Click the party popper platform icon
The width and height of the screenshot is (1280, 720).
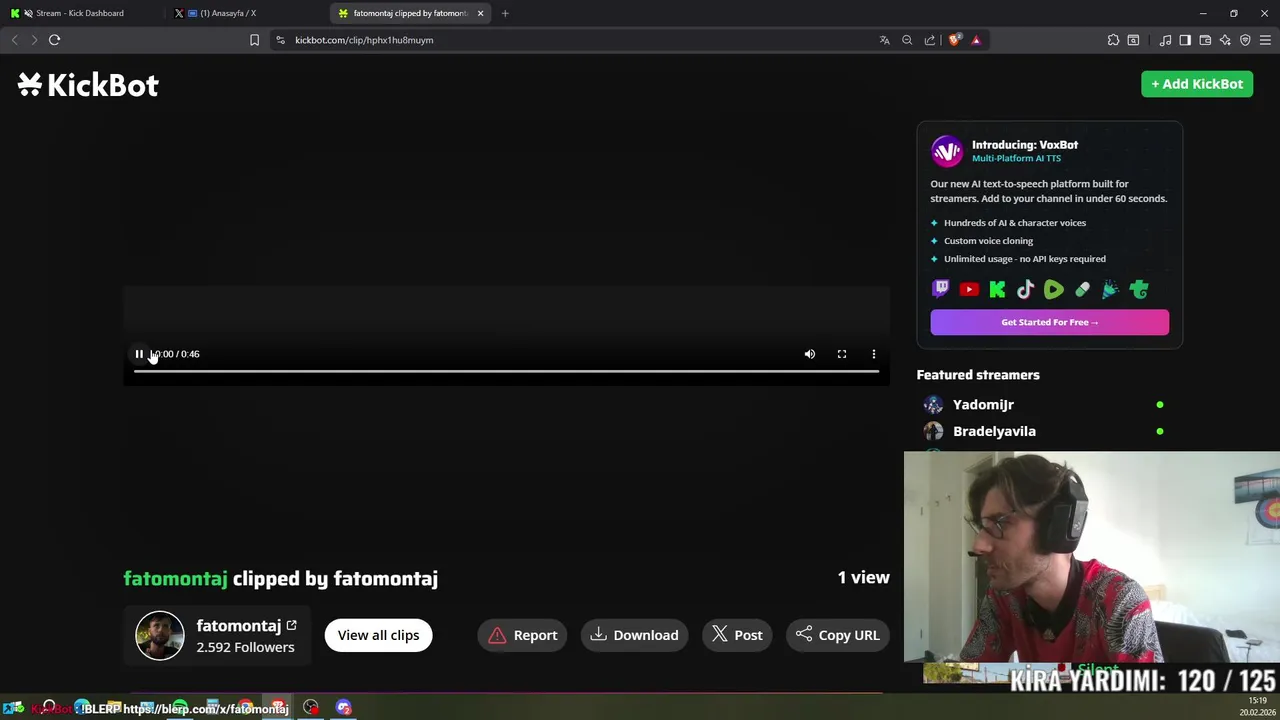pos(1110,290)
